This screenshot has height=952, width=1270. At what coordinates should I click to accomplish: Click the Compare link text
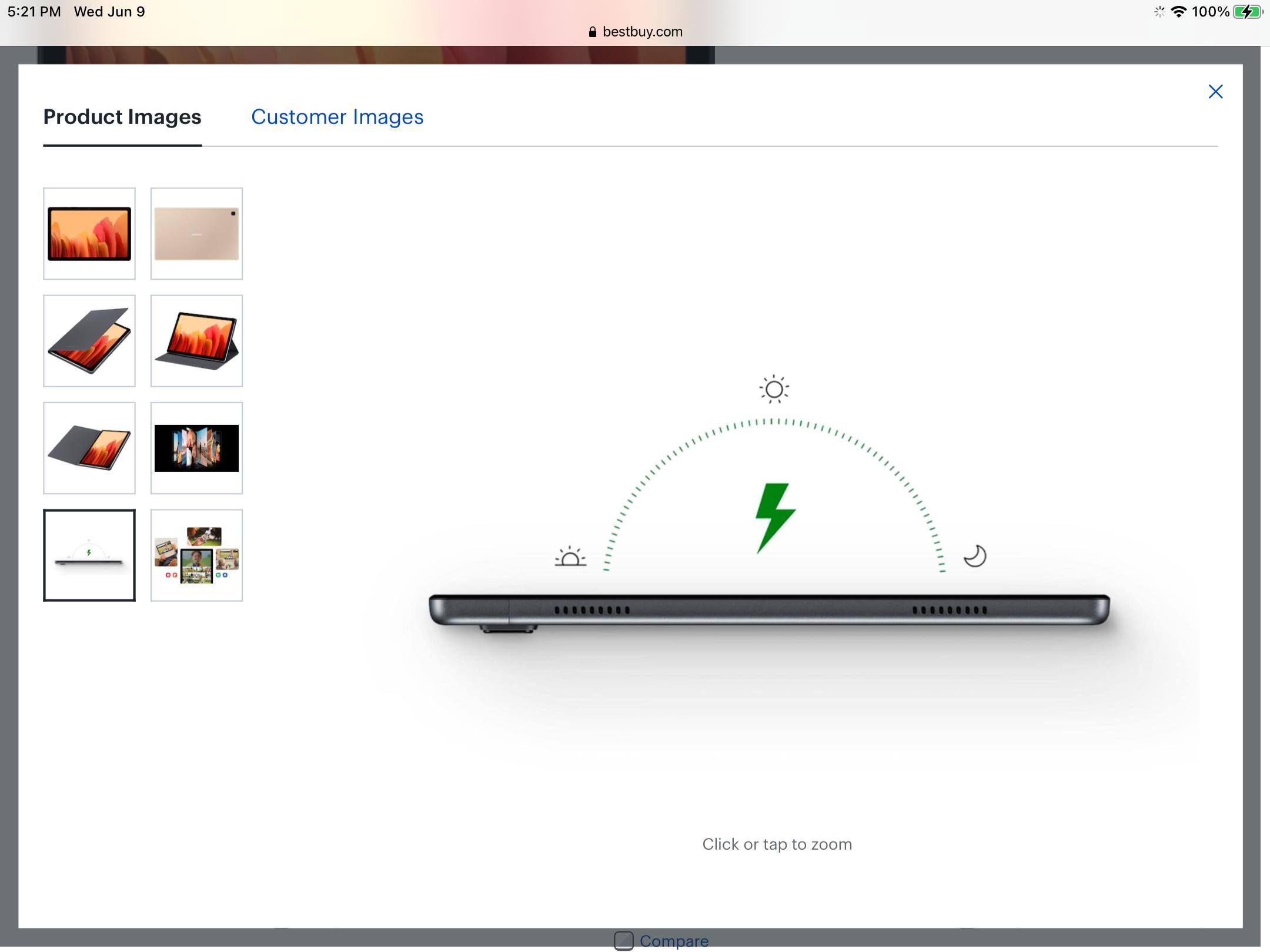point(674,941)
